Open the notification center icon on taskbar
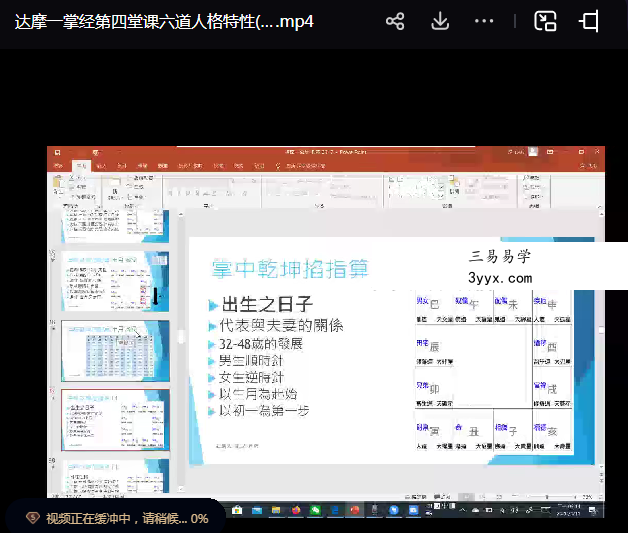This screenshot has width=628, height=533. click(593, 510)
